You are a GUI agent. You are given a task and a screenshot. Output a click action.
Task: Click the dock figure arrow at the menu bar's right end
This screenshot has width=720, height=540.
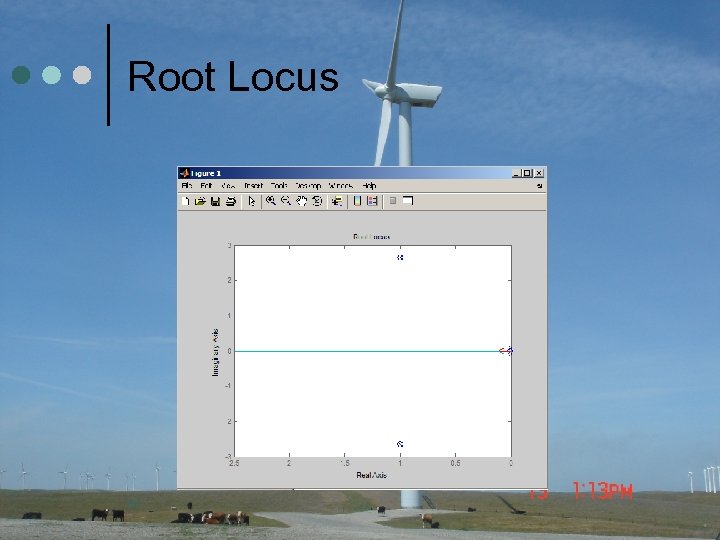[x=539, y=186]
